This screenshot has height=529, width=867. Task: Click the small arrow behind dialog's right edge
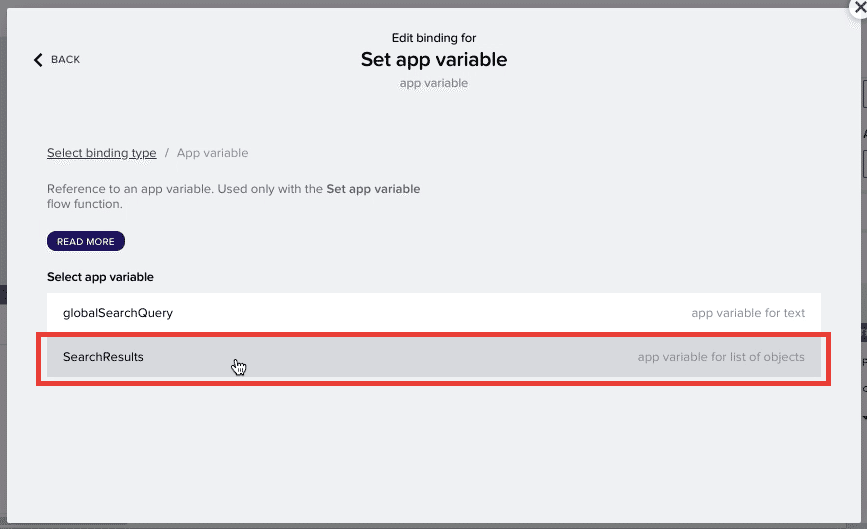864,417
